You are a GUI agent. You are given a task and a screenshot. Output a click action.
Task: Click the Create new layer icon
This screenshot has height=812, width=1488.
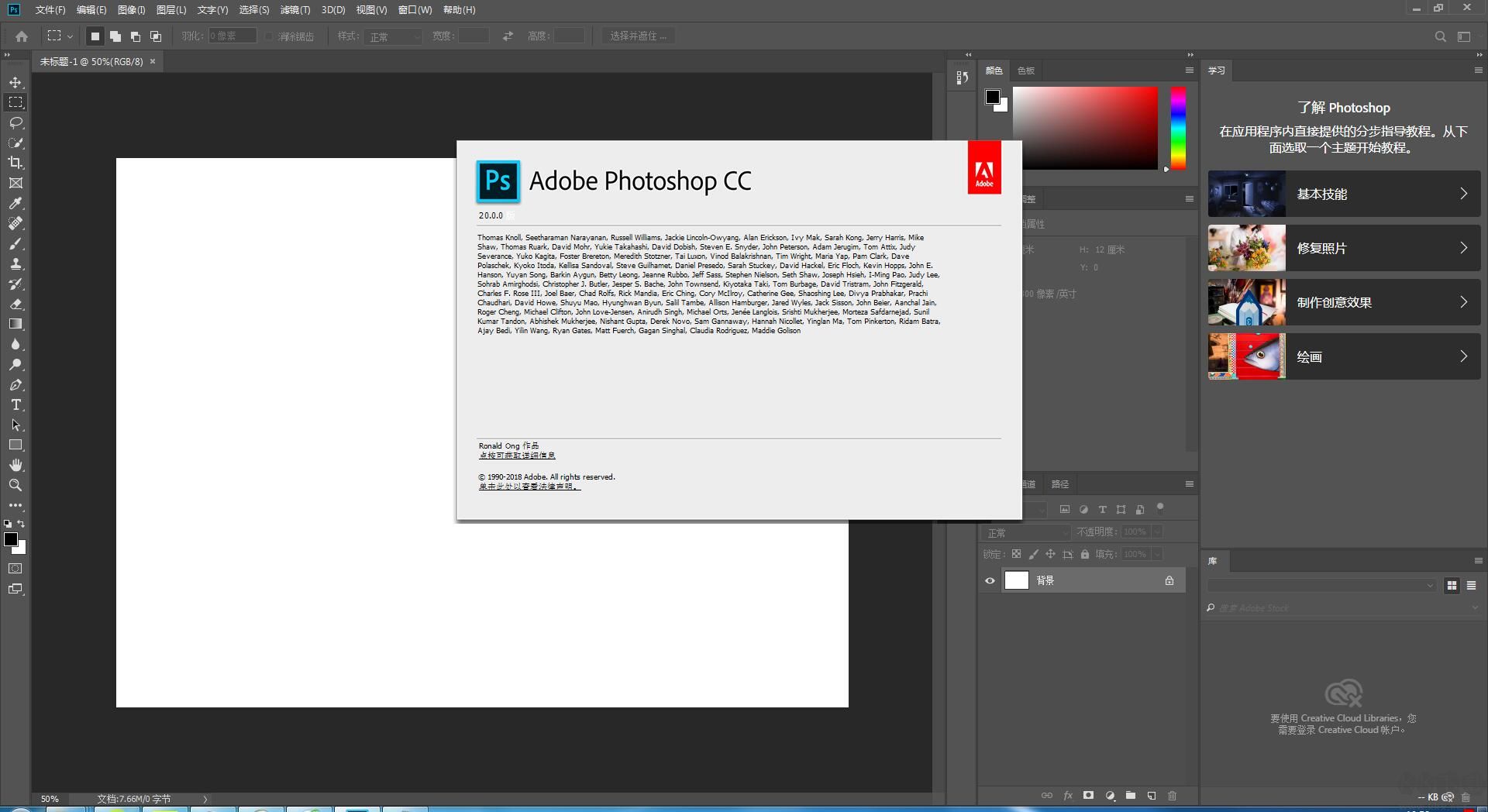coord(1152,795)
